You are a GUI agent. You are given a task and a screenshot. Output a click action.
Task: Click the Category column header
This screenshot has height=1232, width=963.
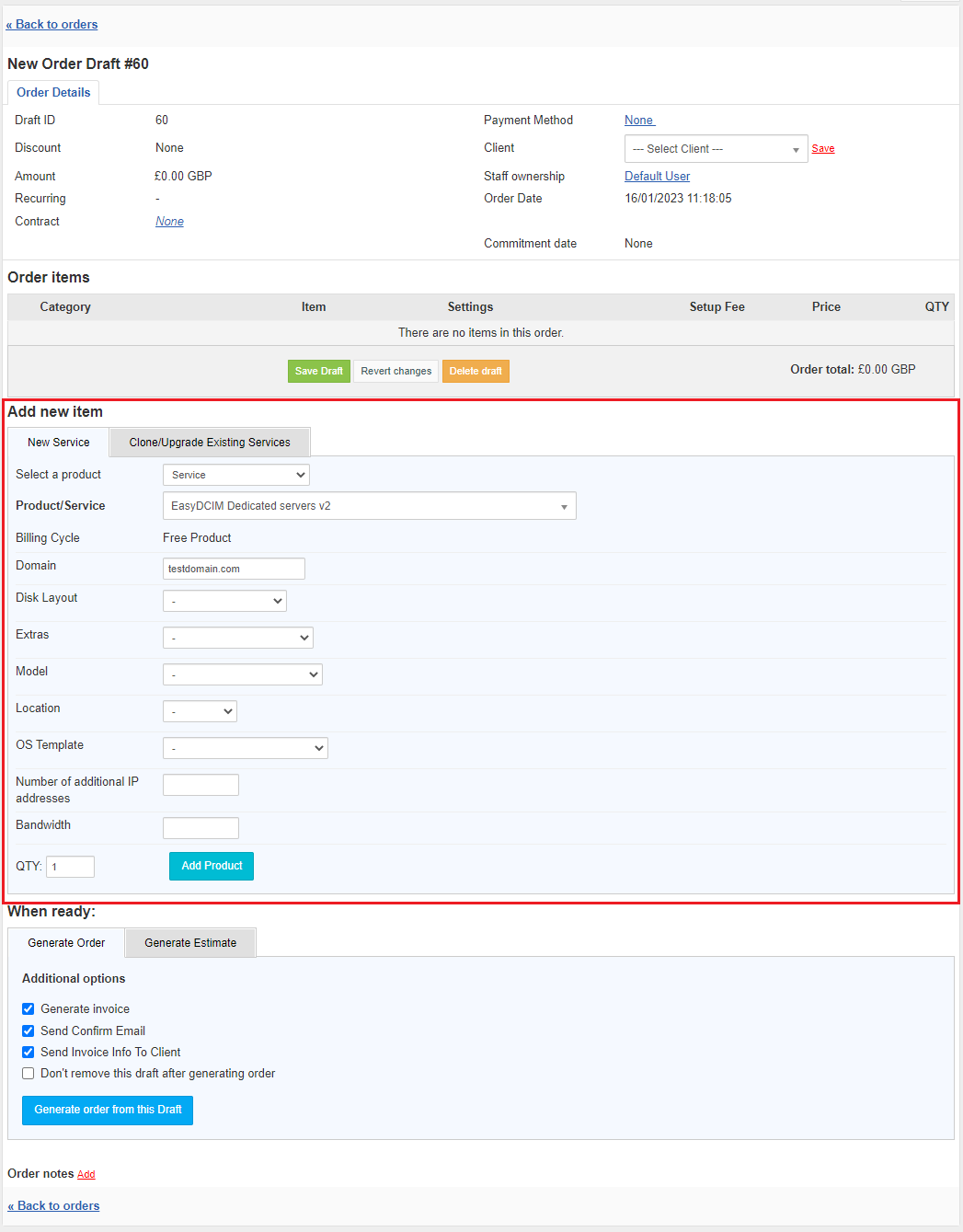(x=65, y=307)
